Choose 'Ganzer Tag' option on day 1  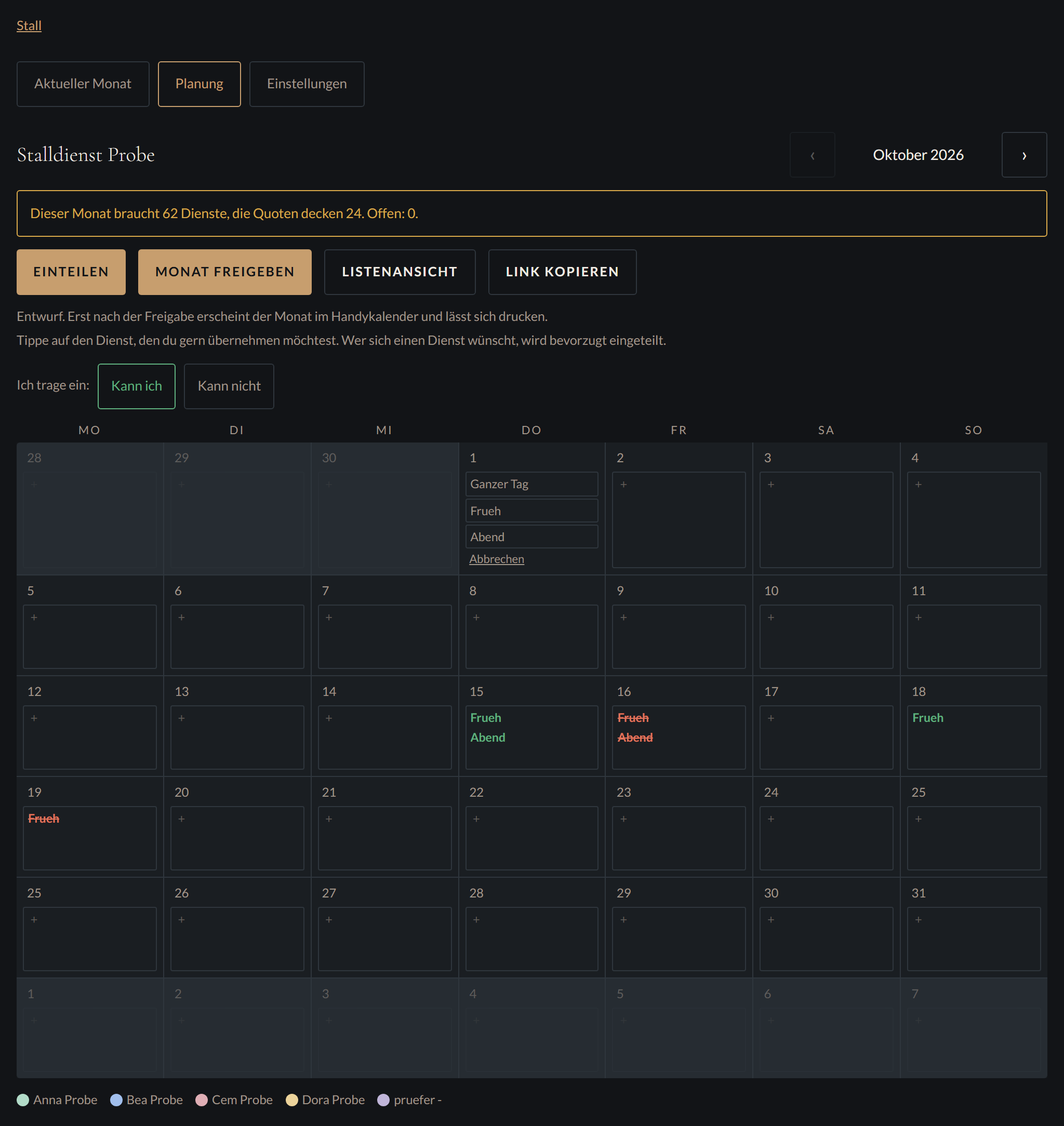(531, 484)
